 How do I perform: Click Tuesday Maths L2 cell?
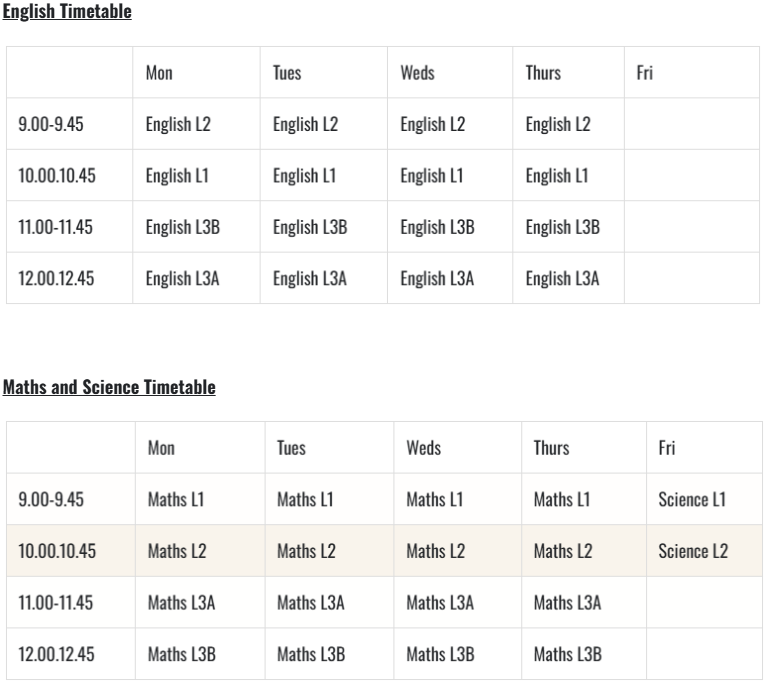306,550
